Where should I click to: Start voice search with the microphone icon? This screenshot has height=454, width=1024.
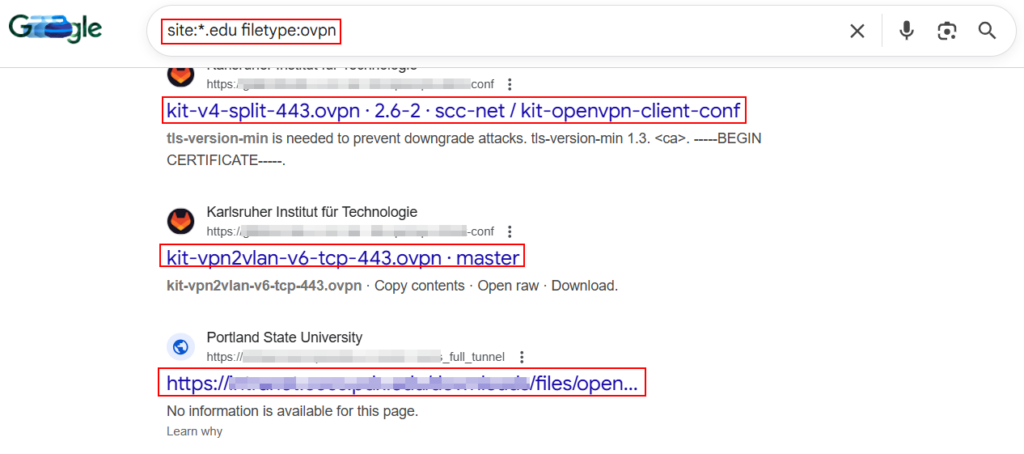906,31
